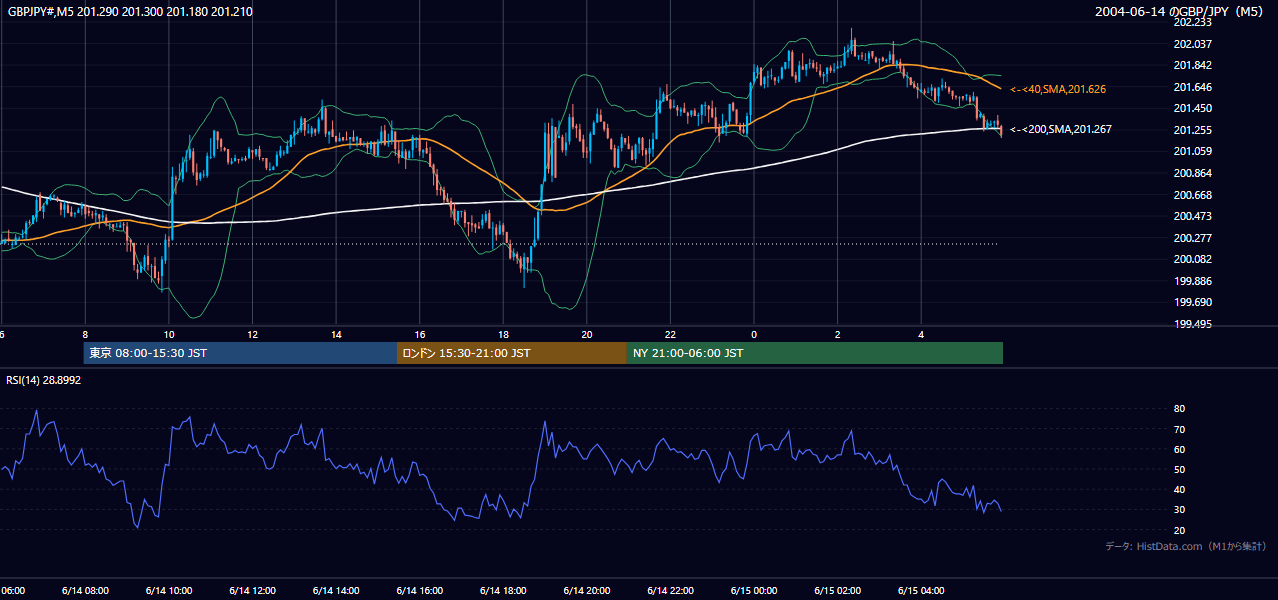Click price axis value 200.473
Screen dimensions: 1278x600
[1192, 216]
